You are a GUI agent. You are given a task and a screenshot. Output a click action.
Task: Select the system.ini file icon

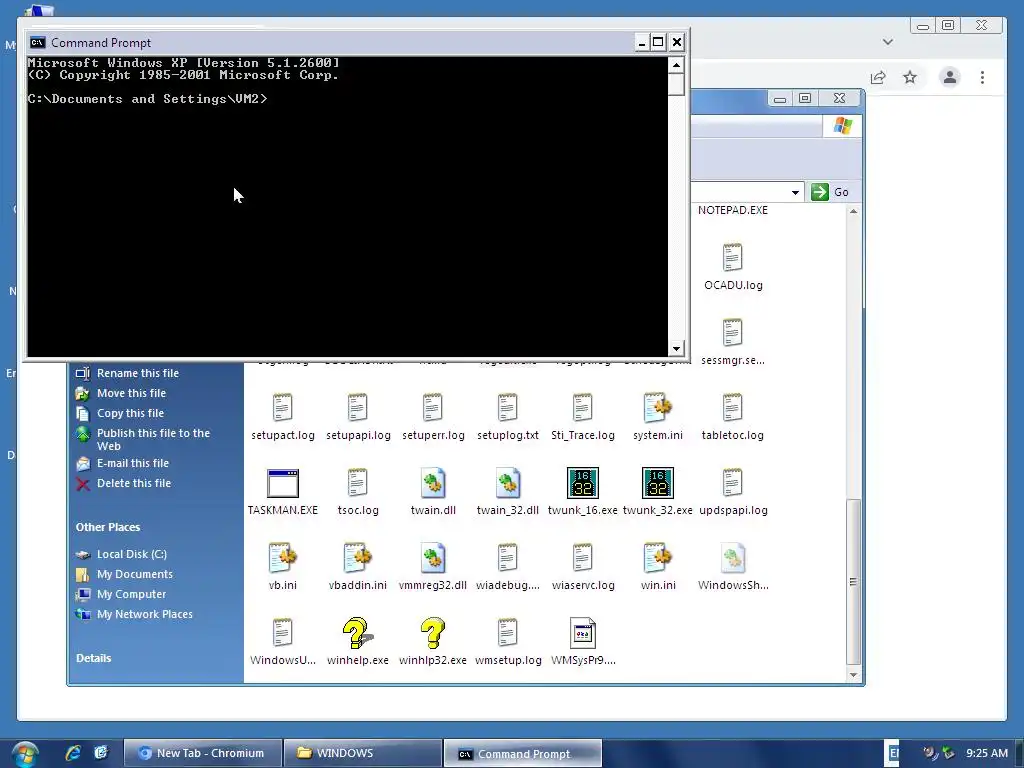(x=658, y=408)
